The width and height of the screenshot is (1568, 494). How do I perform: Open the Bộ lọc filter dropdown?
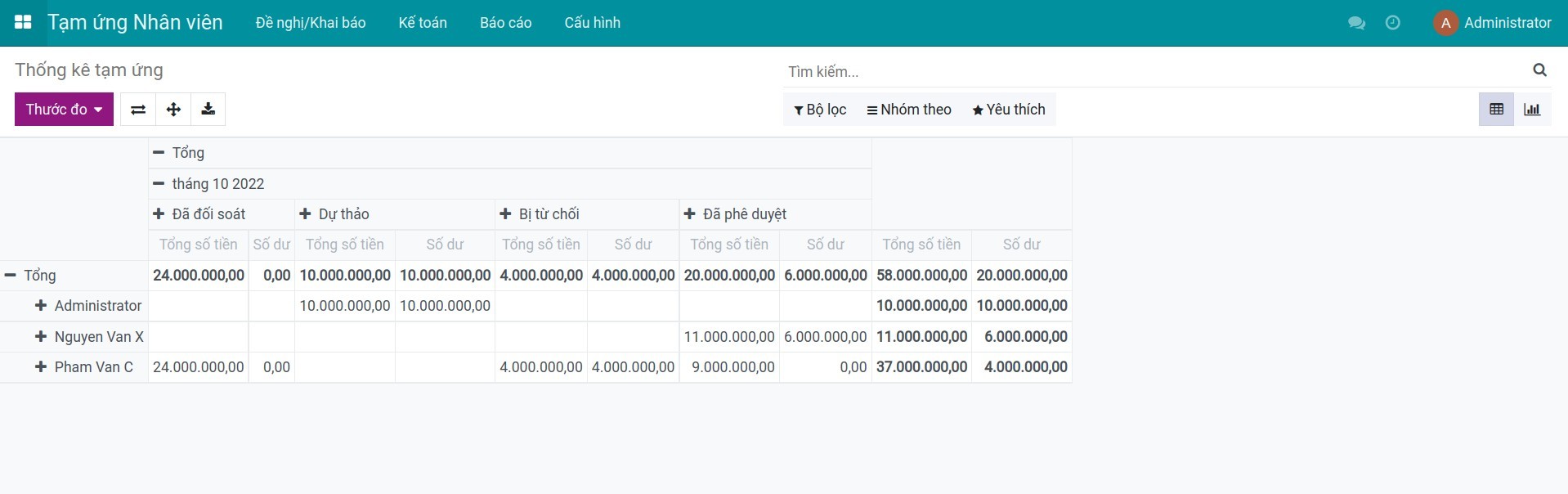click(x=820, y=110)
